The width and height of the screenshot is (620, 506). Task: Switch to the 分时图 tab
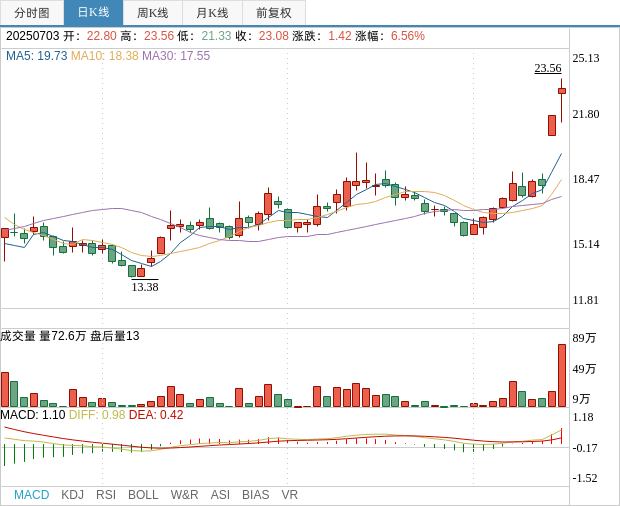32,13
